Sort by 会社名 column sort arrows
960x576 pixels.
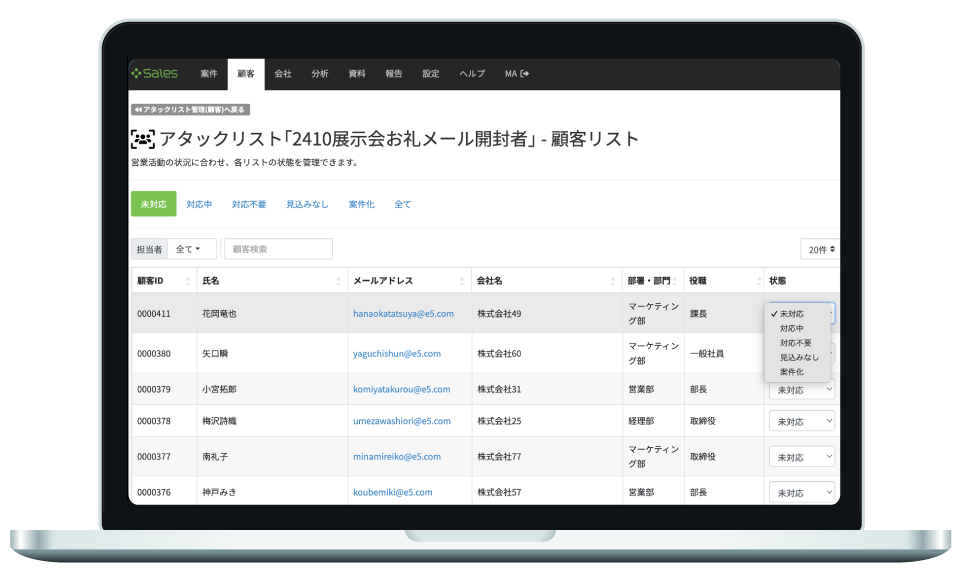click(x=612, y=281)
